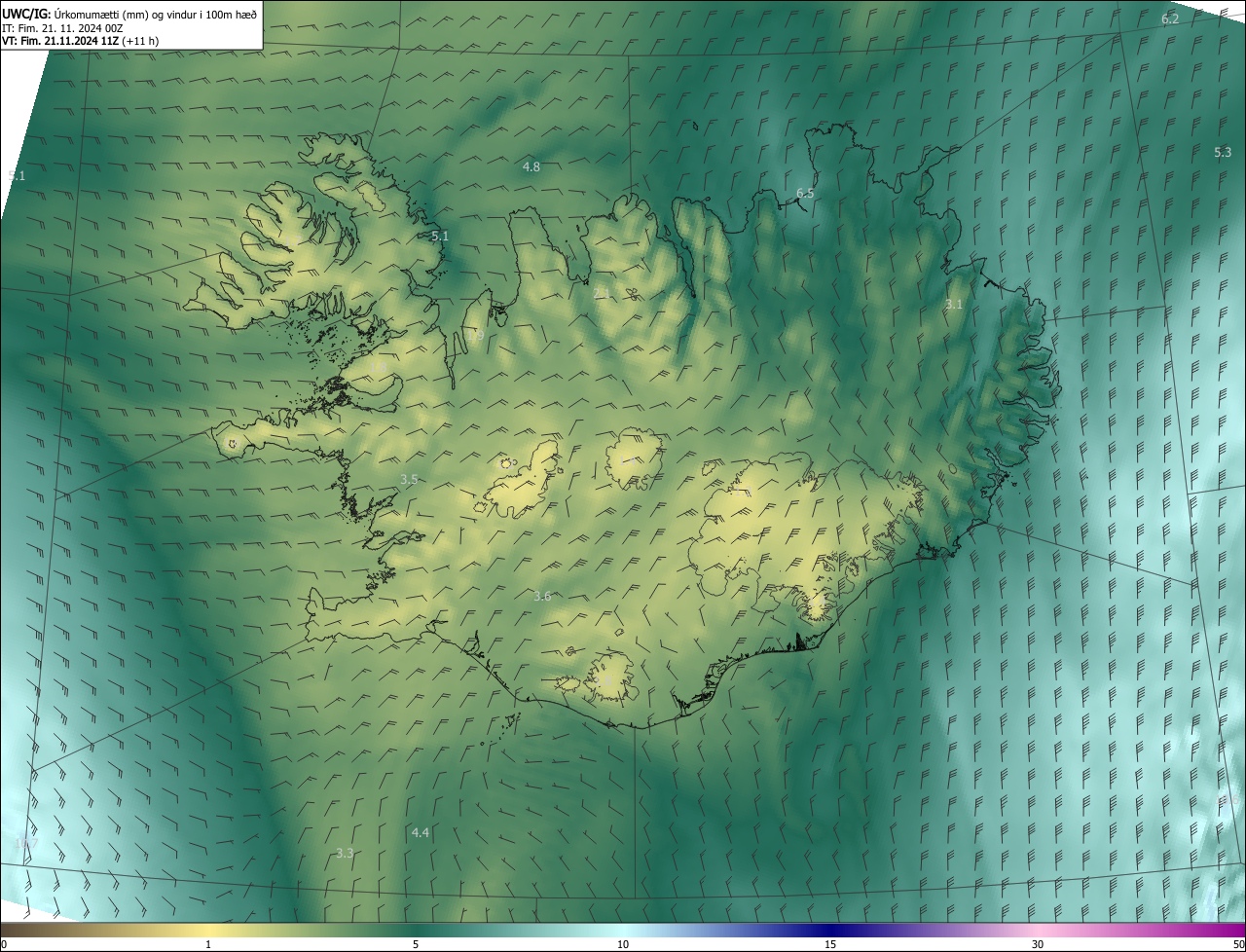This screenshot has width=1246, height=952.
Task: Click the colorbar label 50
Action: (x=1238, y=944)
